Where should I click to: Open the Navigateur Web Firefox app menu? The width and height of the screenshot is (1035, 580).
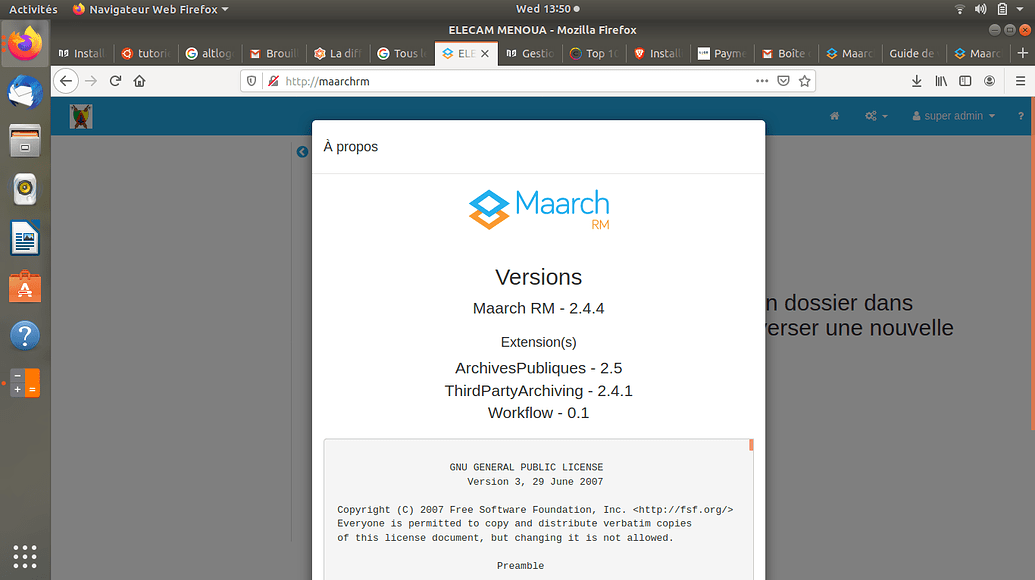150,9
